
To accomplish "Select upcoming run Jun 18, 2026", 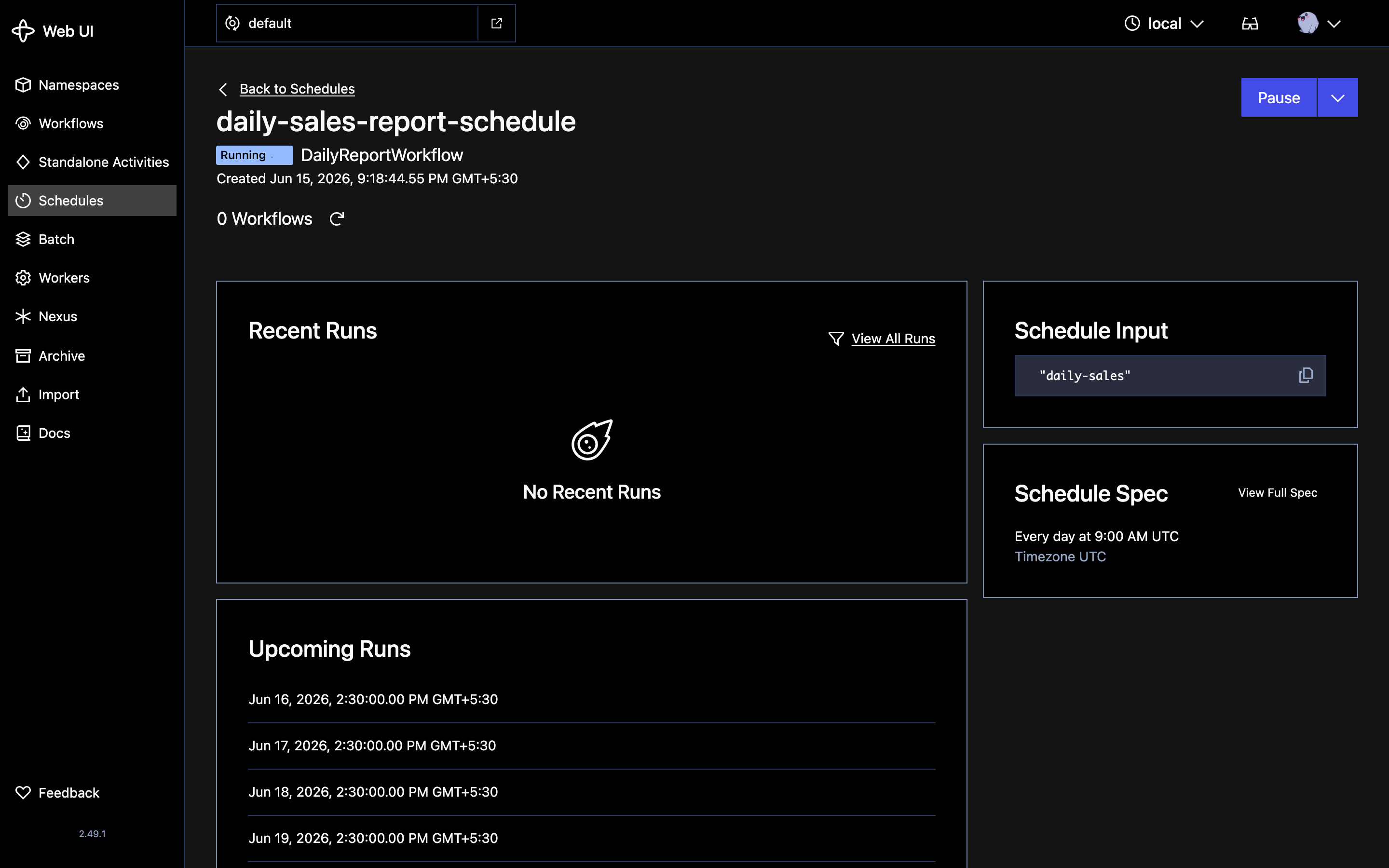I will click(x=373, y=792).
